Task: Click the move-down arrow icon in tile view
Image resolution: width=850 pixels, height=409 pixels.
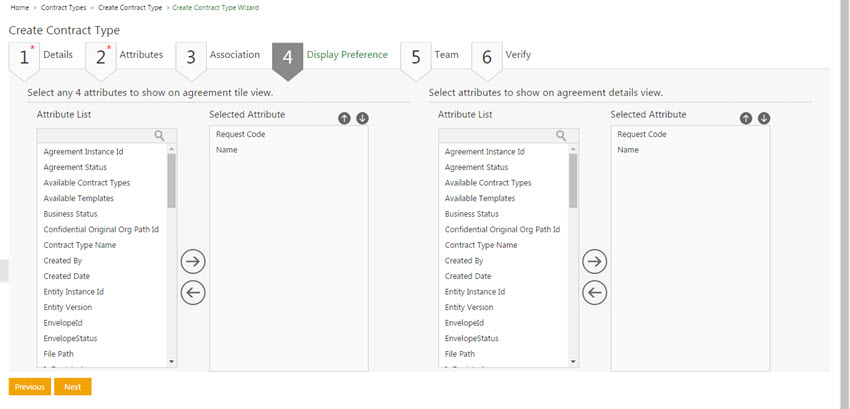Action: 362,118
